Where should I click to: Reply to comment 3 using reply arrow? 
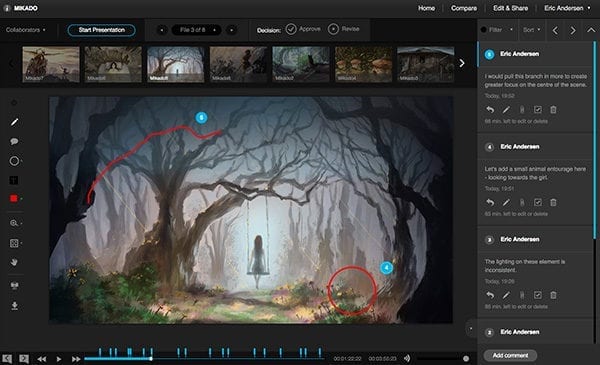pyautogui.click(x=490, y=295)
